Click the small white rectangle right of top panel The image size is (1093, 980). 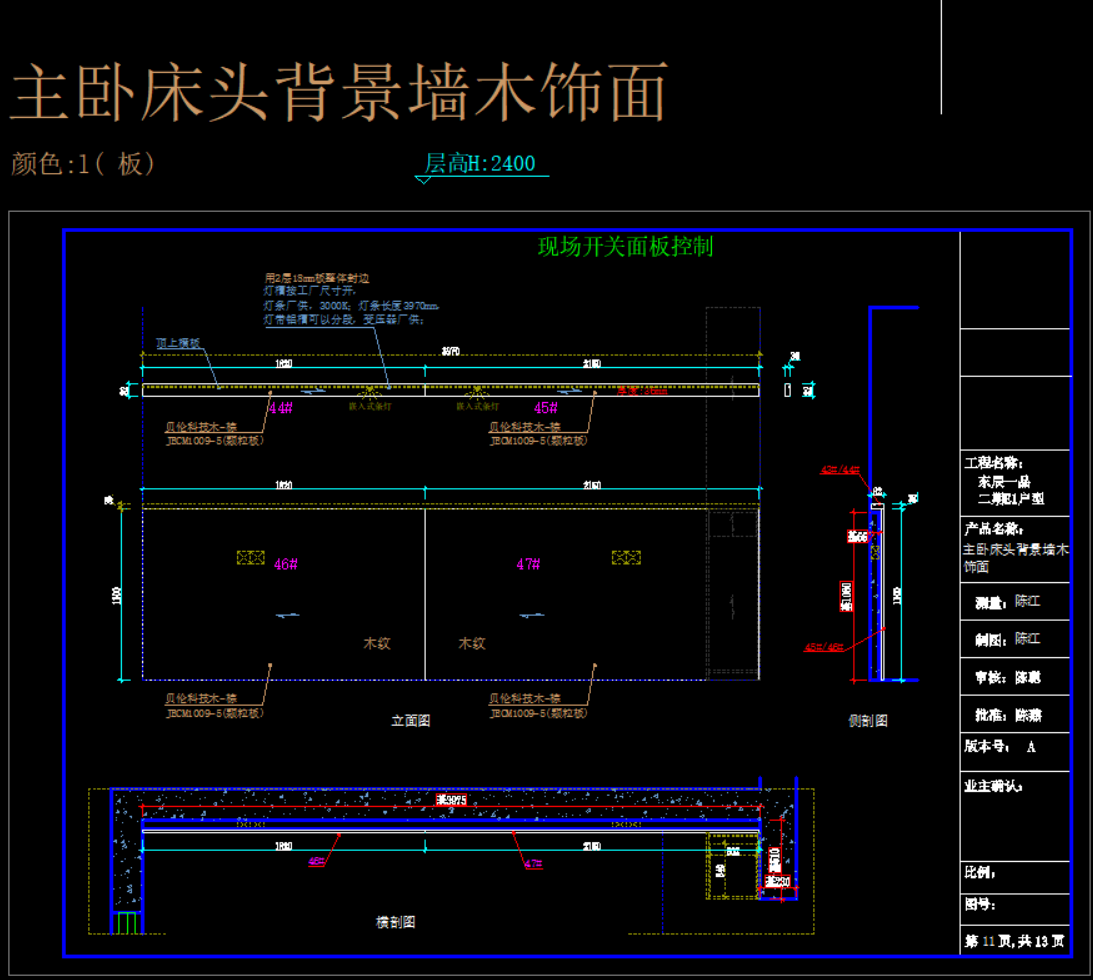788,389
